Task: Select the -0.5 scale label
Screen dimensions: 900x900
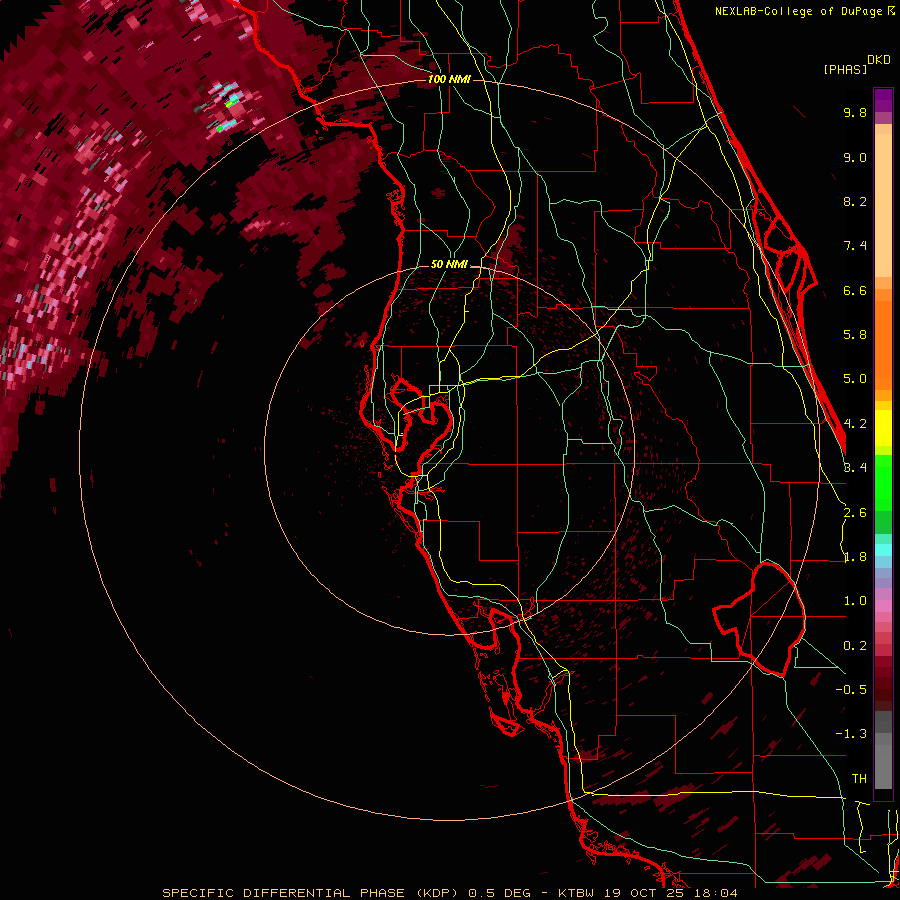Action: [x=851, y=690]
